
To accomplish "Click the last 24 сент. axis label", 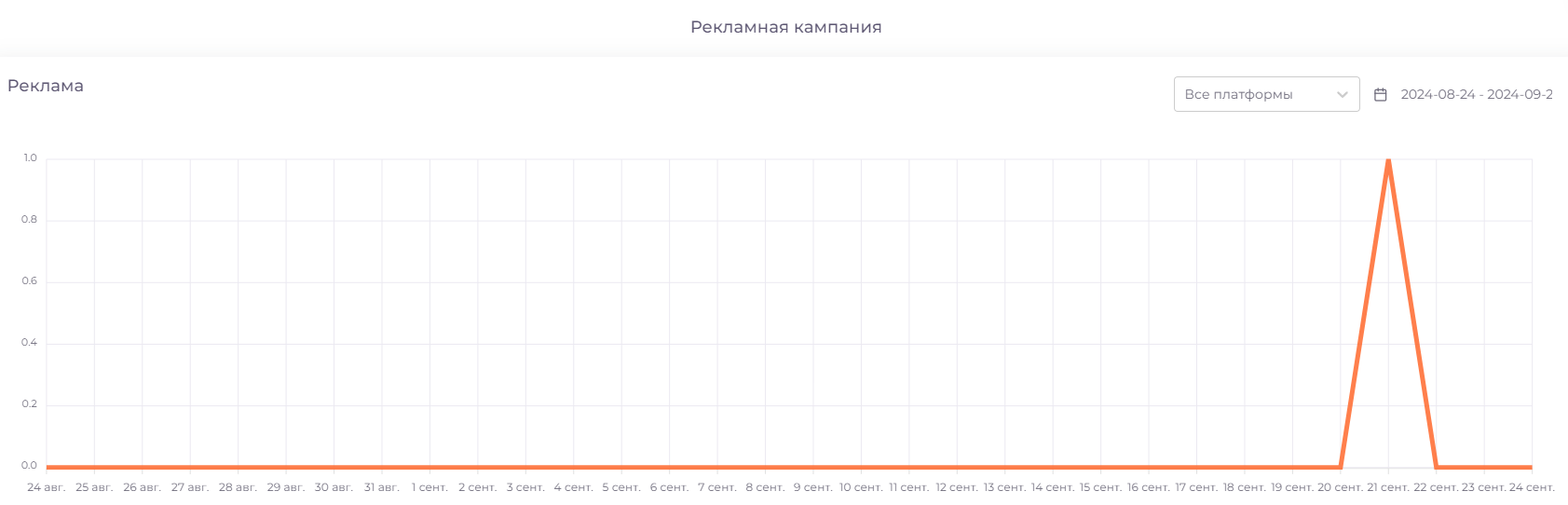I will tap(1532, 487).
